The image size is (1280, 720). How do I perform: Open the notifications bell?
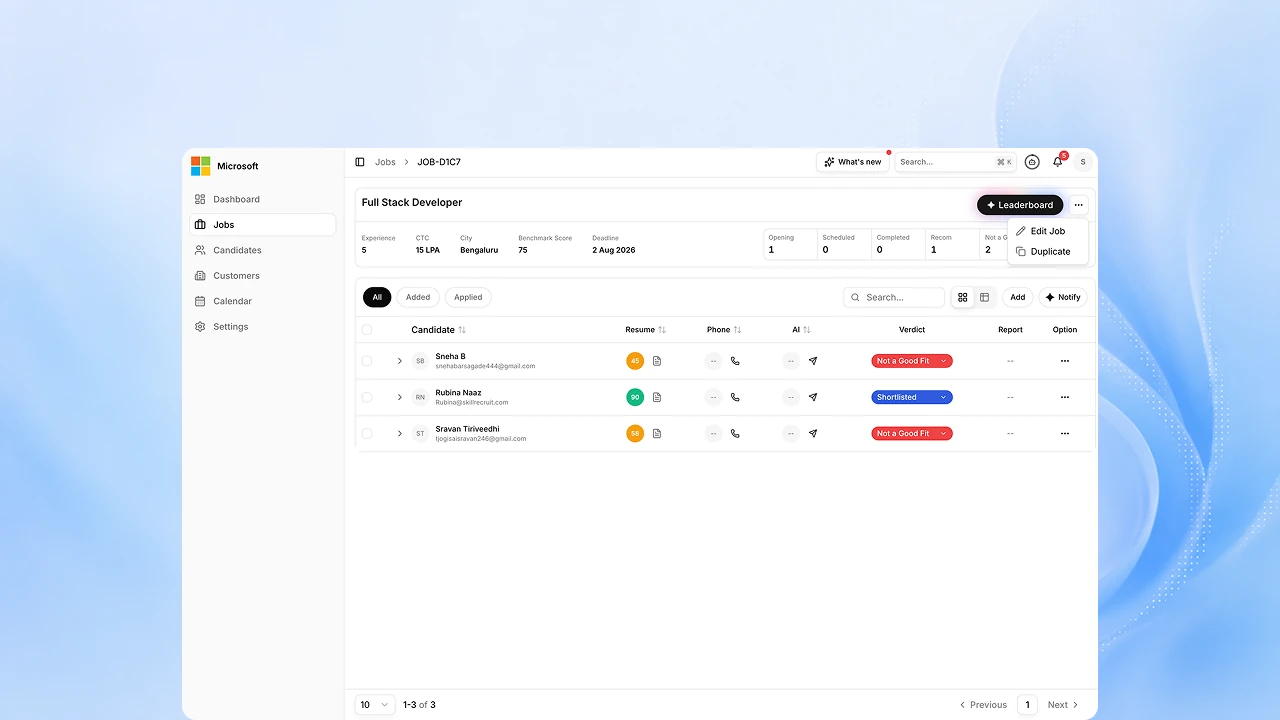point(1058,162)
